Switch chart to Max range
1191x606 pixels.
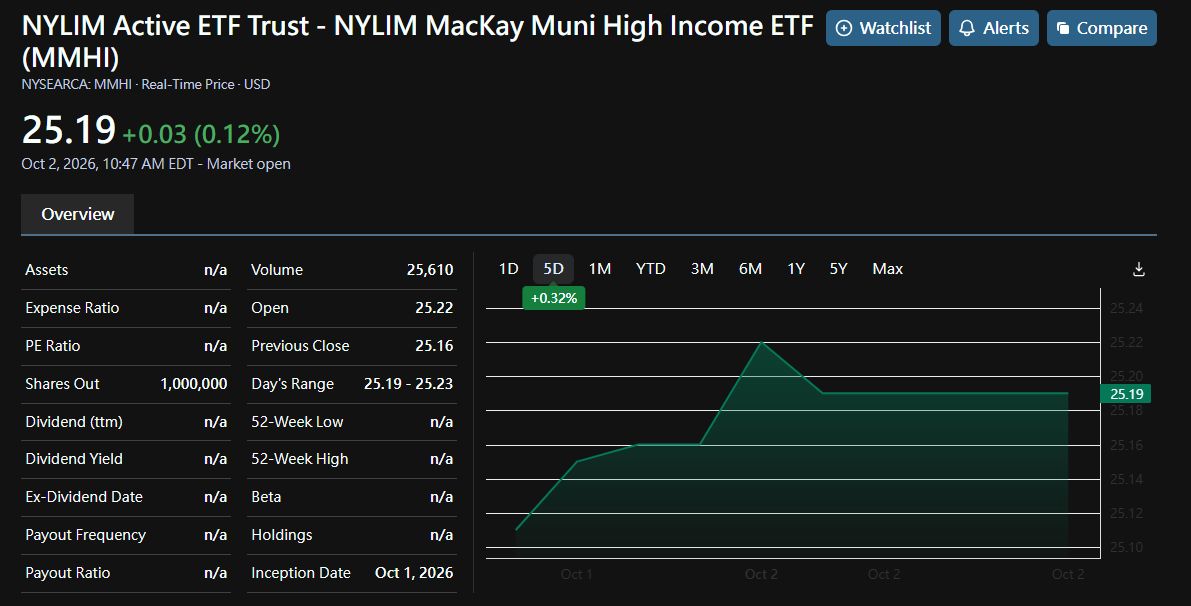click(x=887, y=269)
